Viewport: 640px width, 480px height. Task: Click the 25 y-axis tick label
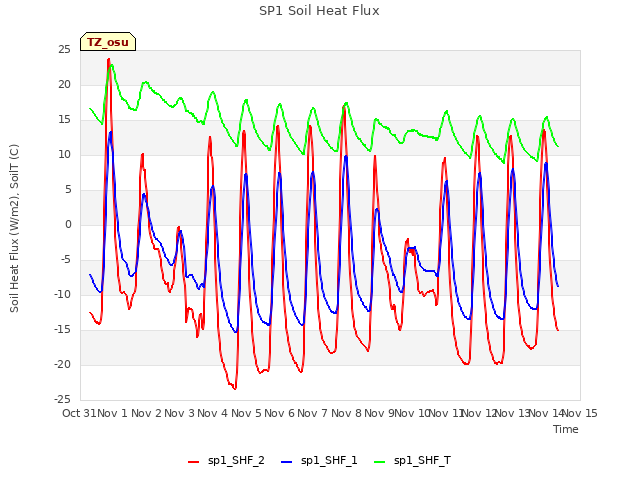64,50
